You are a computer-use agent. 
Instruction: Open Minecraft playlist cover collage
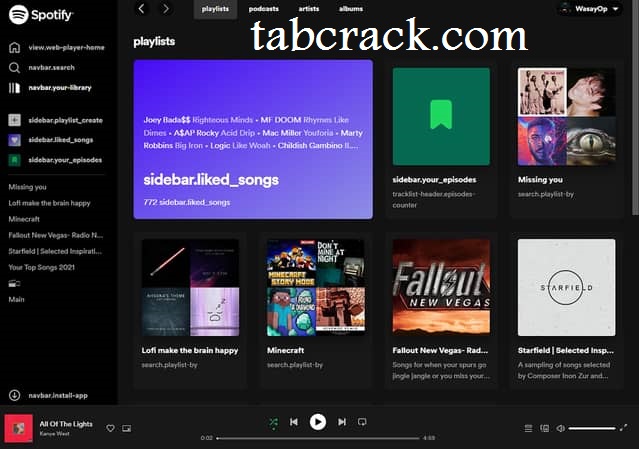click(316, 288)
